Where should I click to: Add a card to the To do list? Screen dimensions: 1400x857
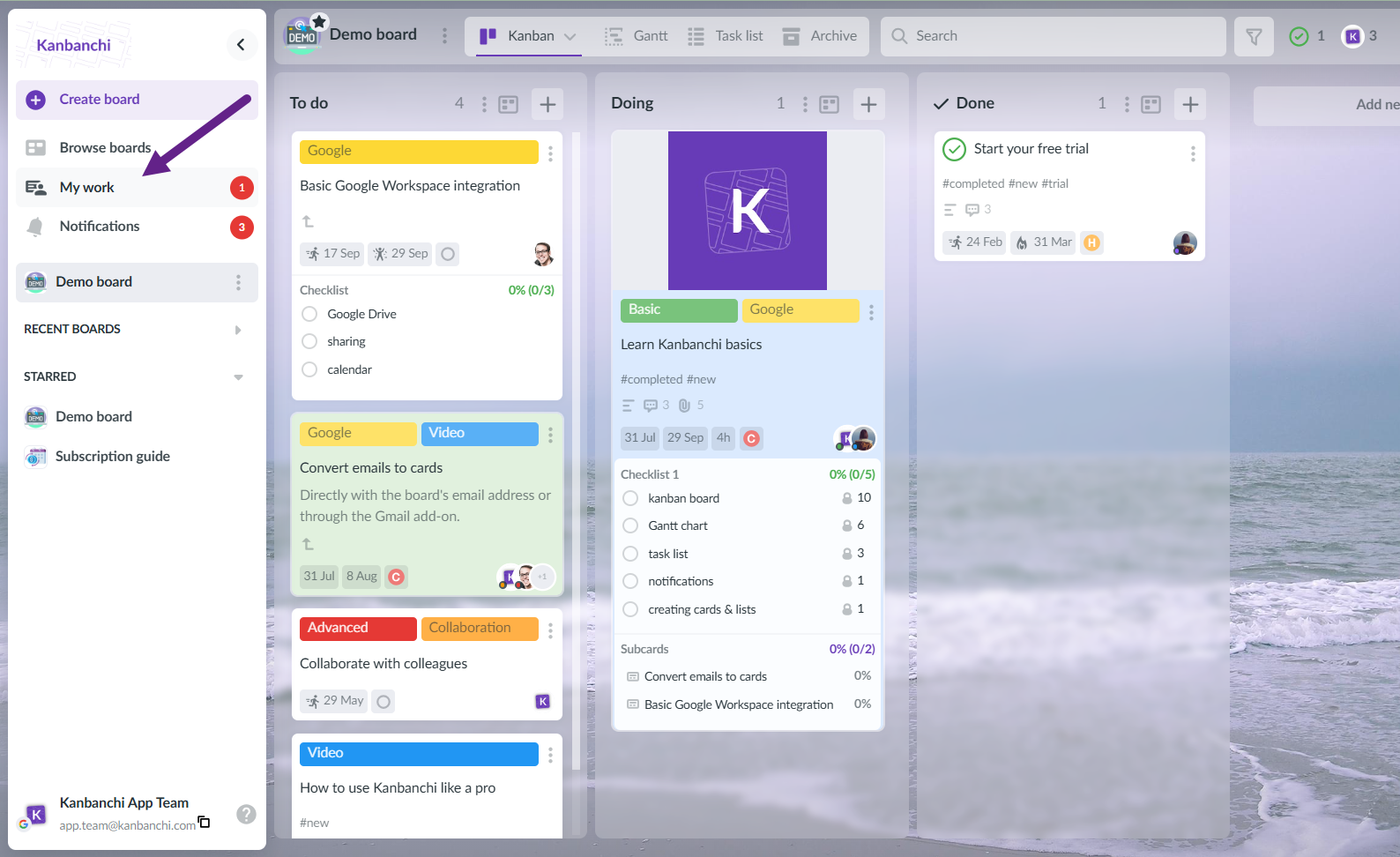pyautogui.click(x=547, y=104)
